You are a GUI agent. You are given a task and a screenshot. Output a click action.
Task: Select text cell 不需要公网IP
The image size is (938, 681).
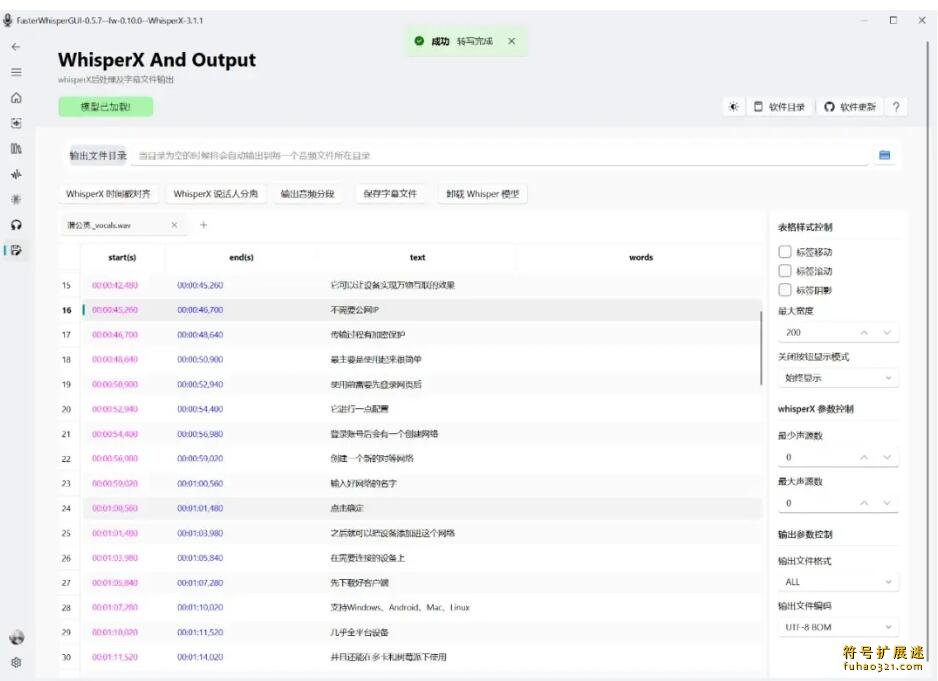[355, 310]
